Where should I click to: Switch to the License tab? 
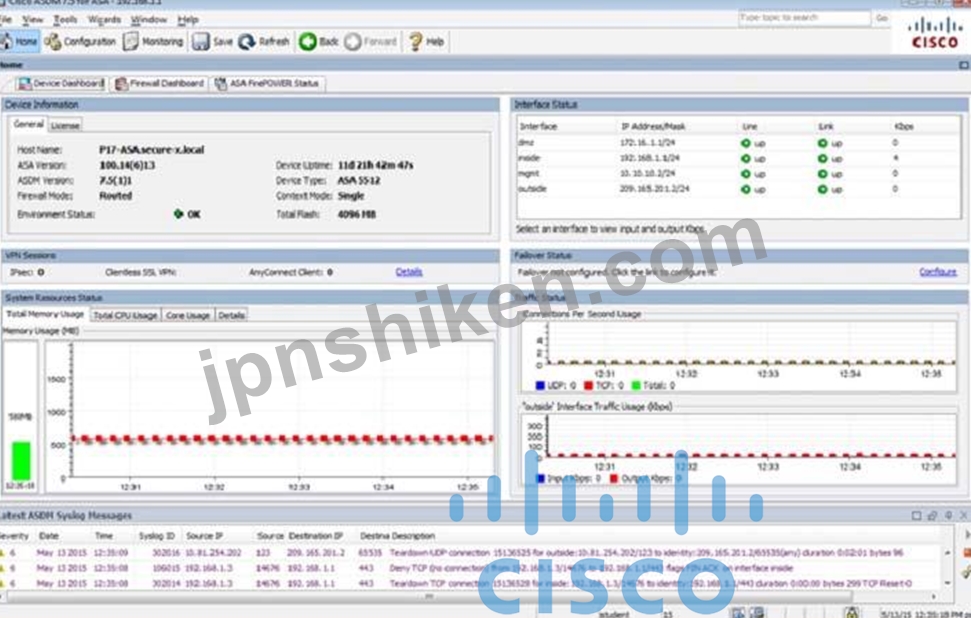(65, 126)
